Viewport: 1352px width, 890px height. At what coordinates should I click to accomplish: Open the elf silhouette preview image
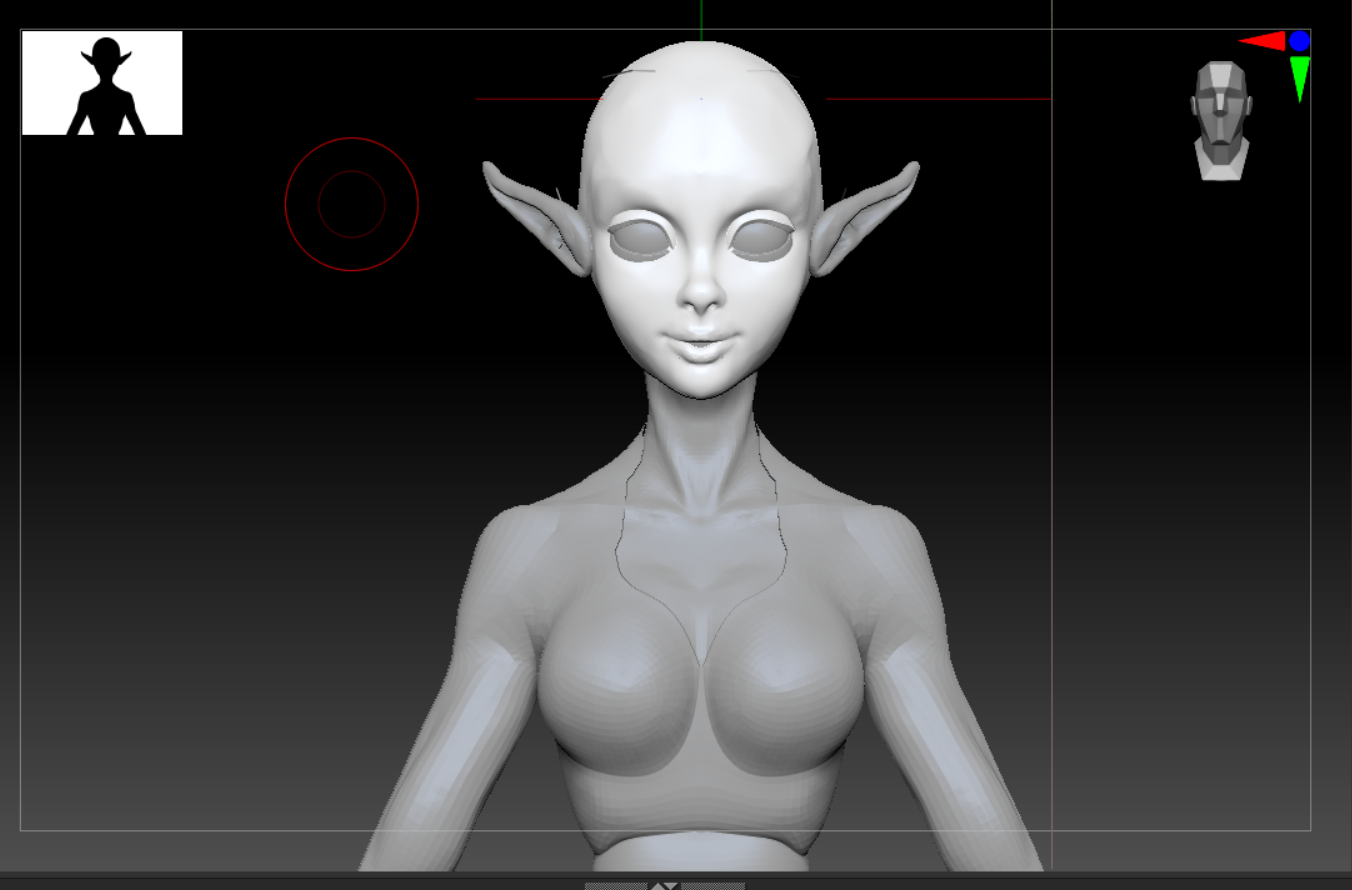(x=103, y=81)
